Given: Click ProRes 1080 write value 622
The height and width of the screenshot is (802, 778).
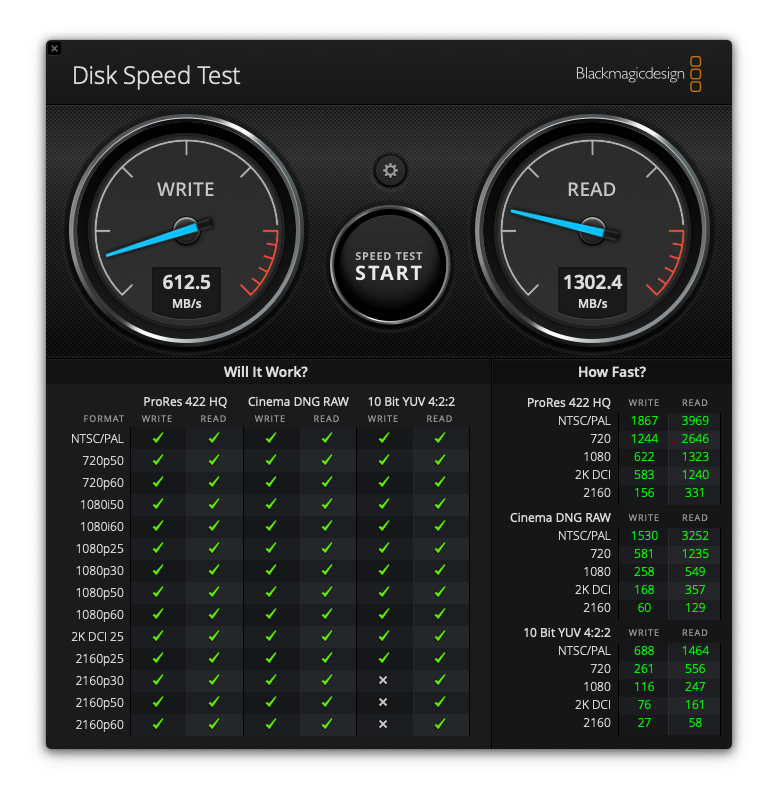Looking at the screenshot, I should [644, 457].
